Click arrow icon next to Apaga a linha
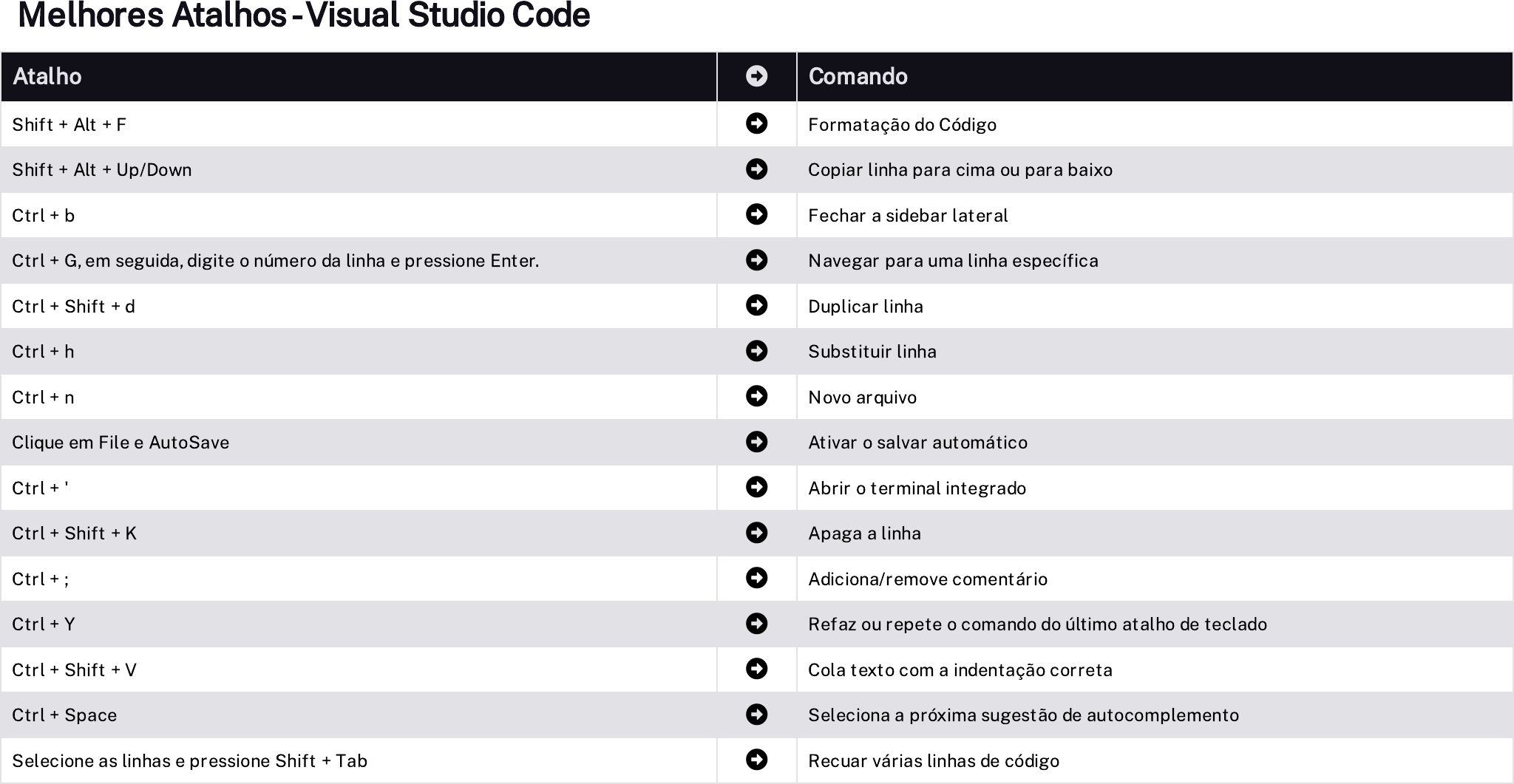 coord(756,533)
